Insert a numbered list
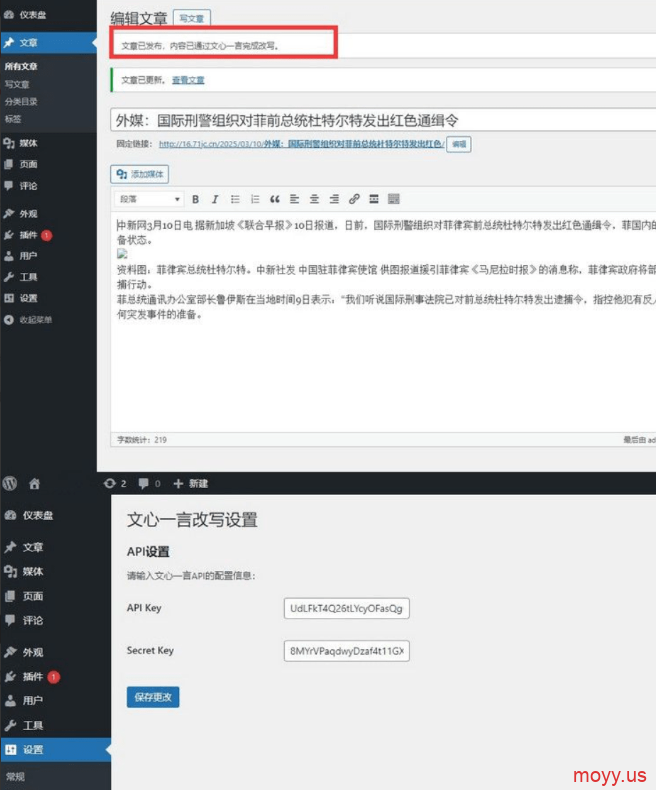 [255, 199]
